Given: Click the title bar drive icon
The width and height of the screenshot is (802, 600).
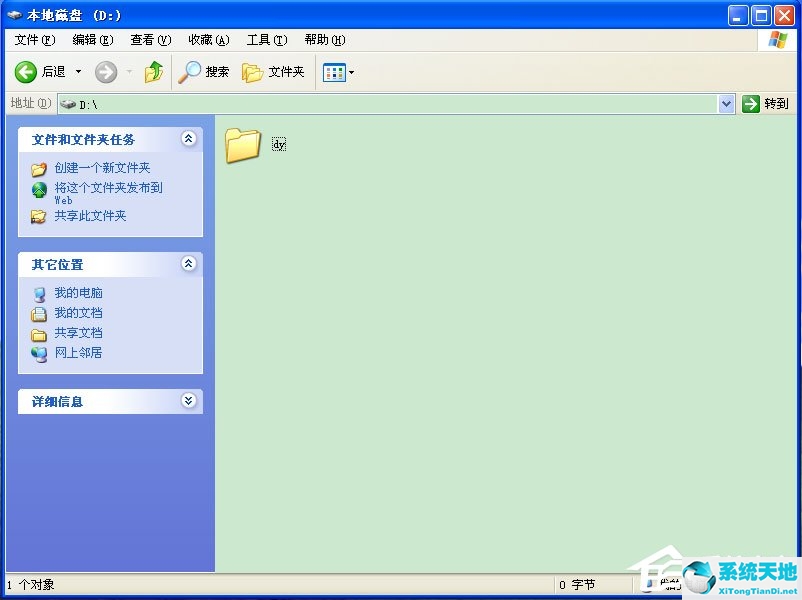Looking at the screenshot, I should (x=14, y=15).
